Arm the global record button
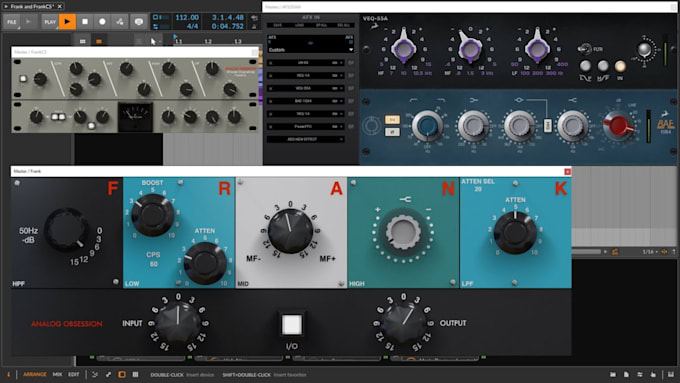 (x=102, y=22)
